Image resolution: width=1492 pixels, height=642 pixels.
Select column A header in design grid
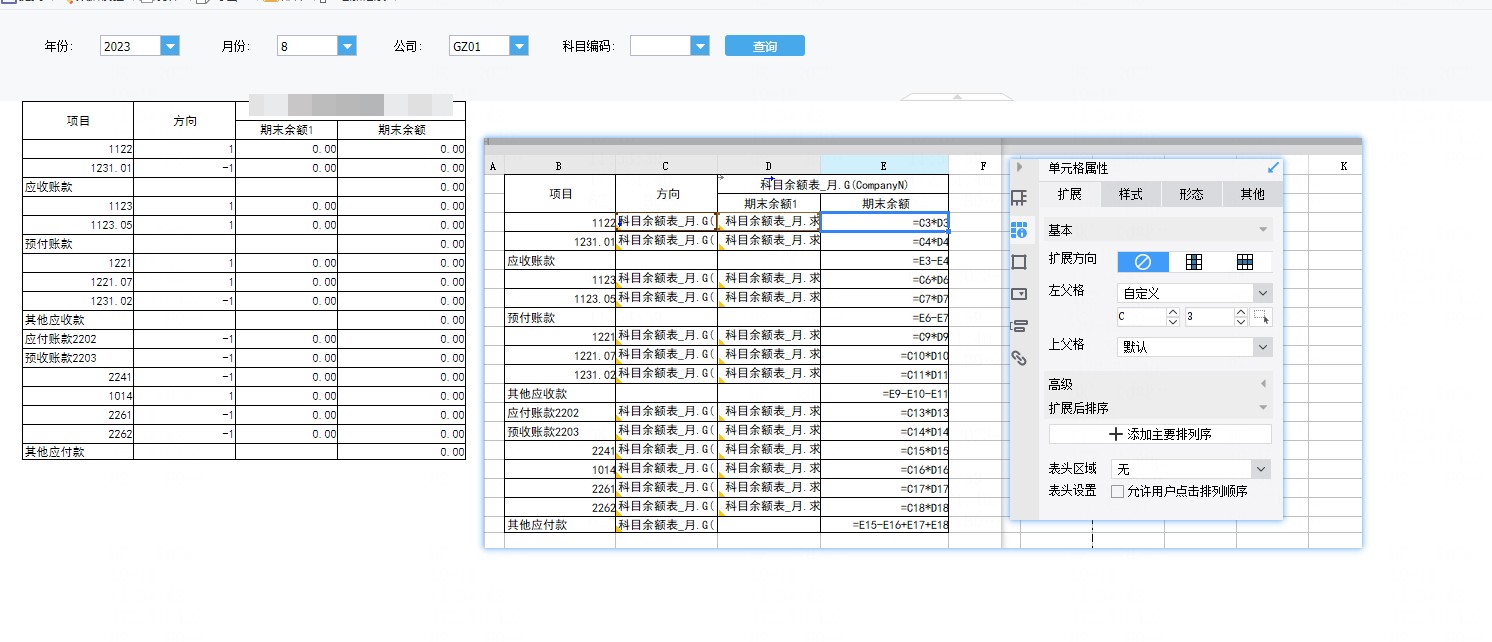click(x=494, y=166)
